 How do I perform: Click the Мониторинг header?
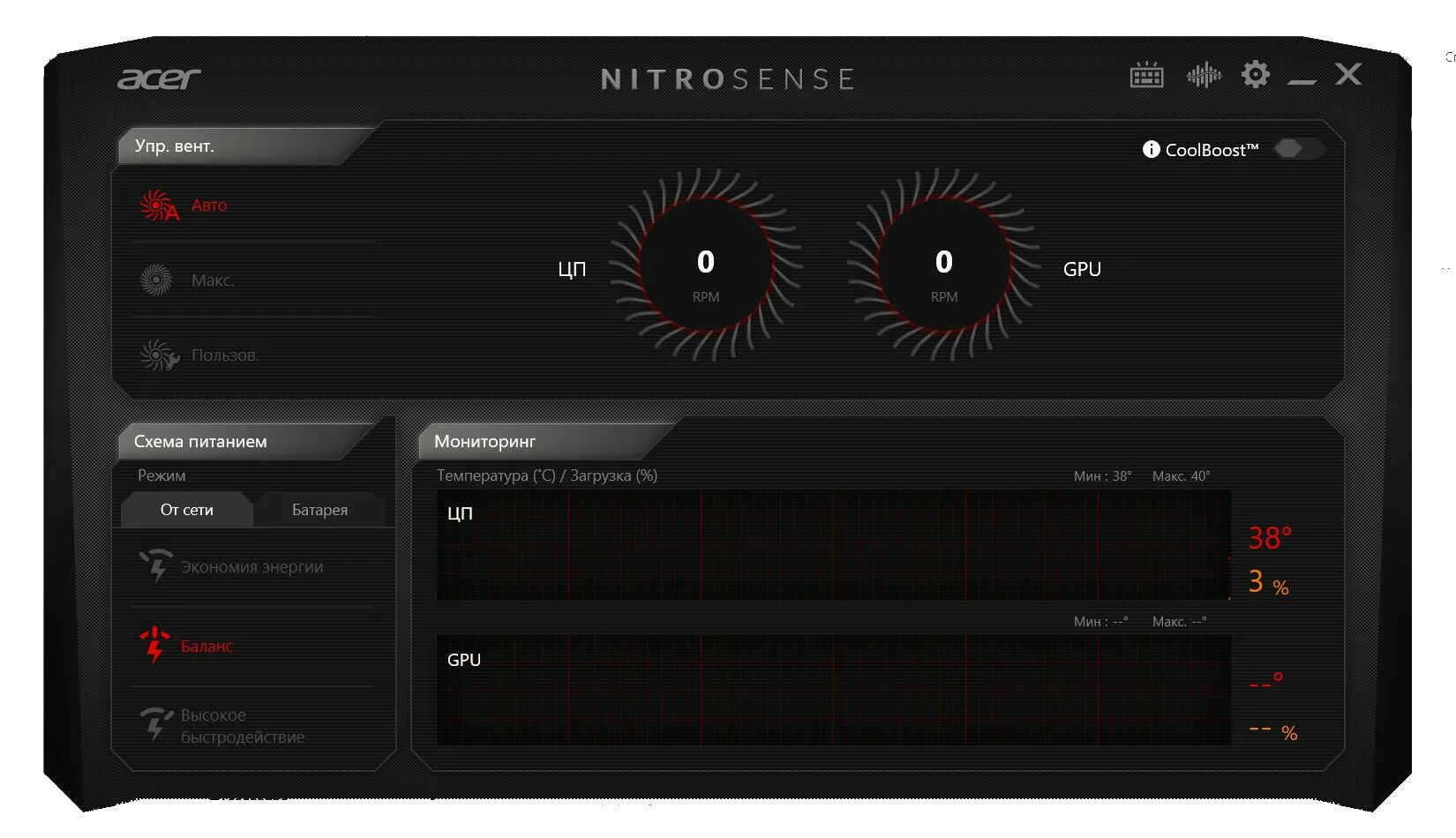pos(484,441)
